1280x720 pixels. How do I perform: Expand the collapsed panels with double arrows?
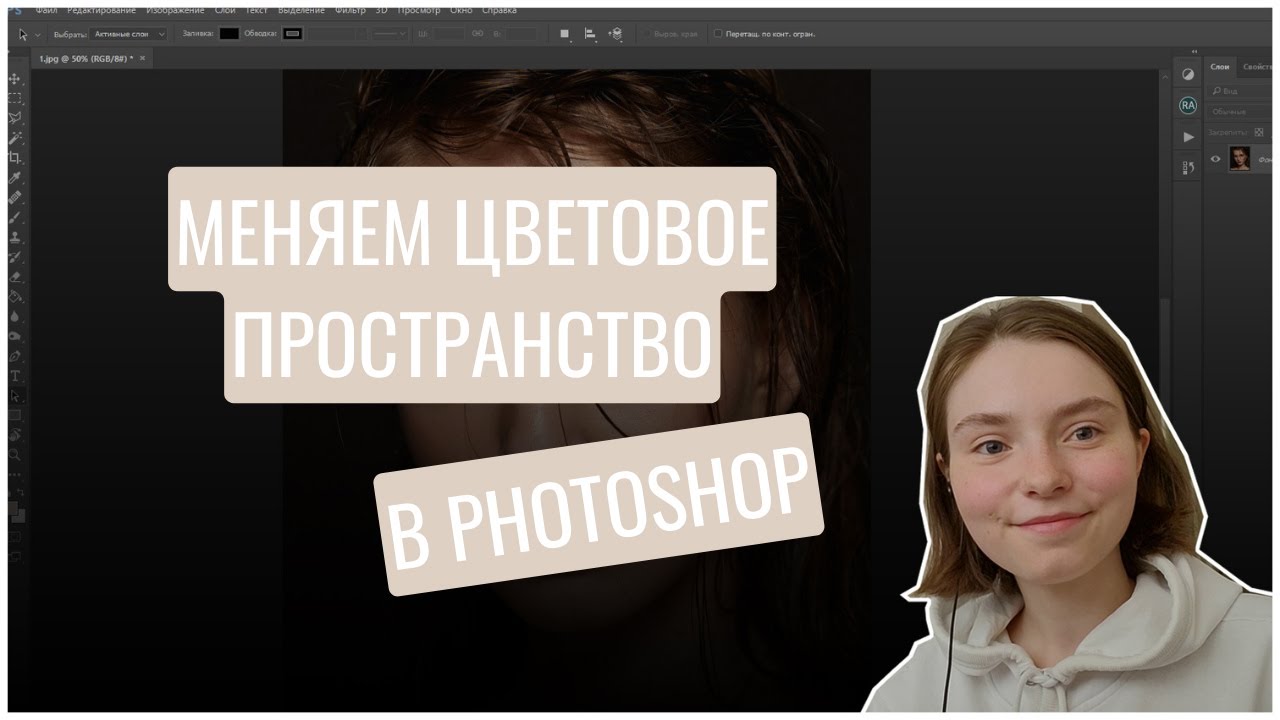pos(1194,52)
